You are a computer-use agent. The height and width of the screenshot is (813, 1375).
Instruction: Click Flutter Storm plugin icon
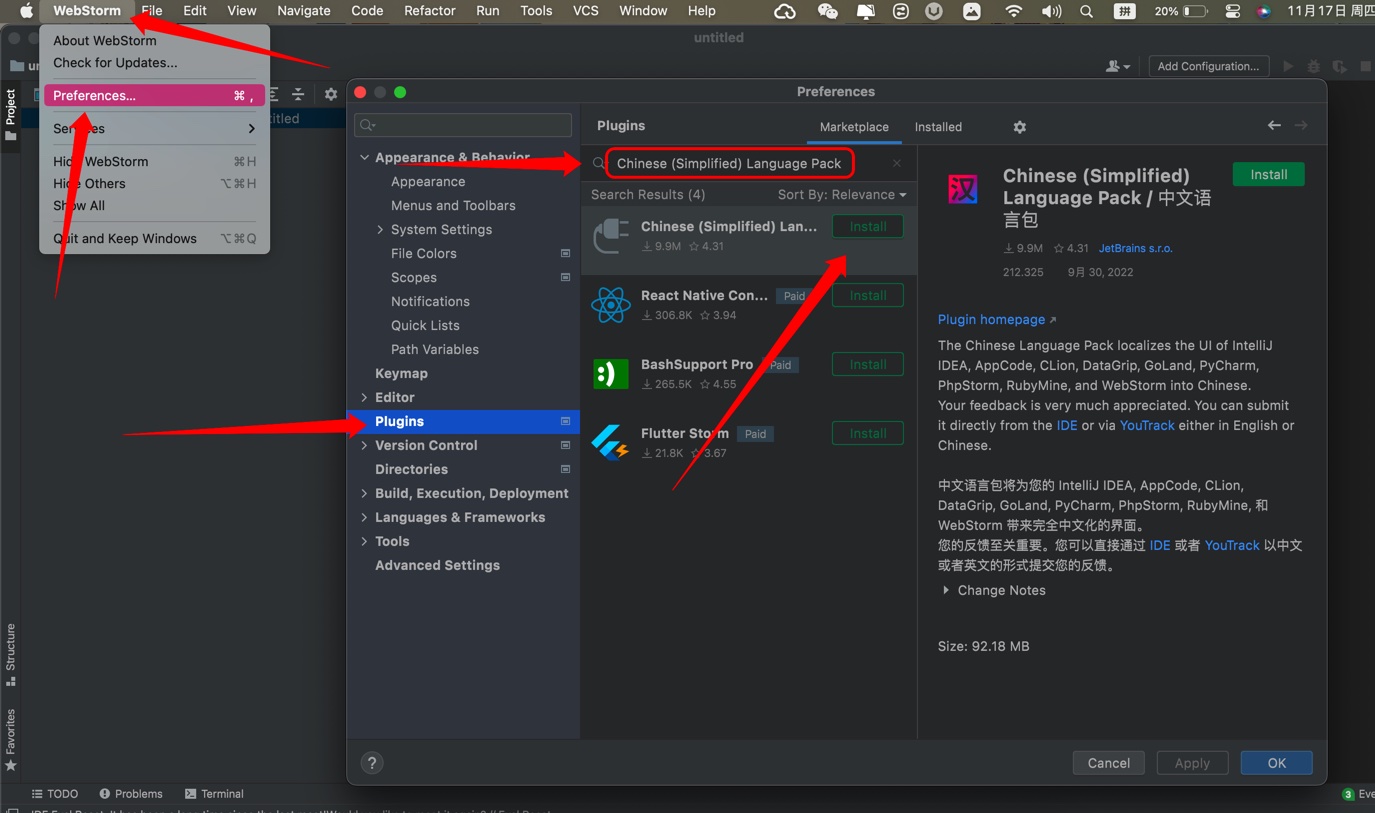610,443
